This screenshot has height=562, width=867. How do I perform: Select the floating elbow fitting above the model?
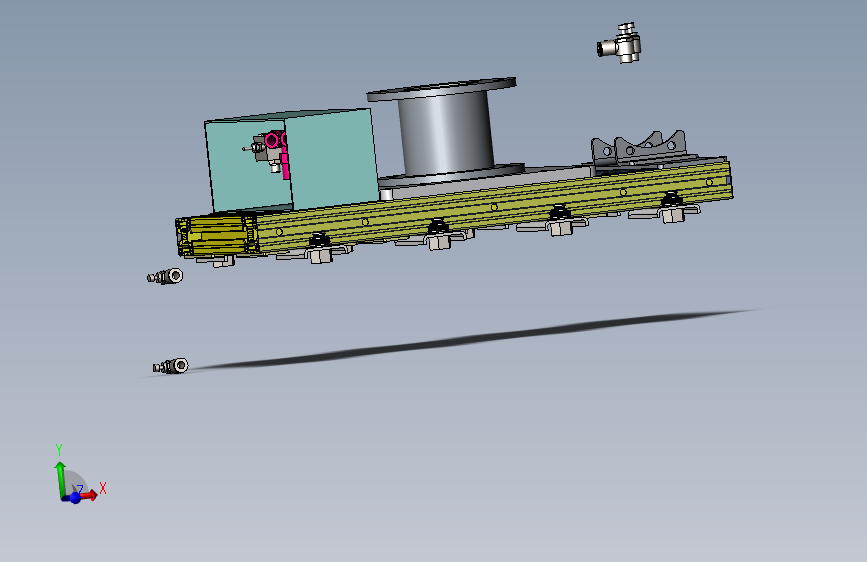pos(619,43)
